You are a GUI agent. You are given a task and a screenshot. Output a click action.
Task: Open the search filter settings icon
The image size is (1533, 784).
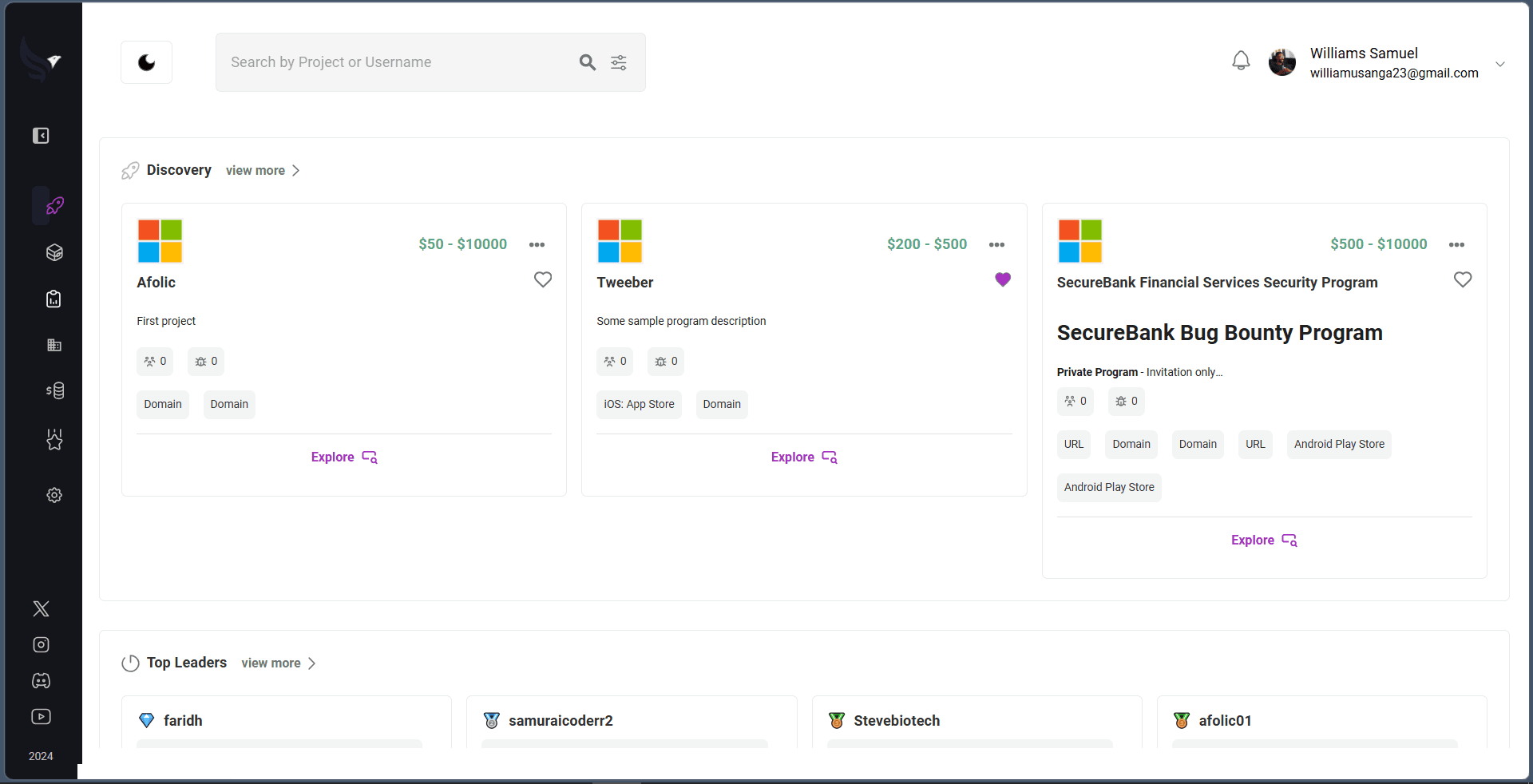click(619, 62)
